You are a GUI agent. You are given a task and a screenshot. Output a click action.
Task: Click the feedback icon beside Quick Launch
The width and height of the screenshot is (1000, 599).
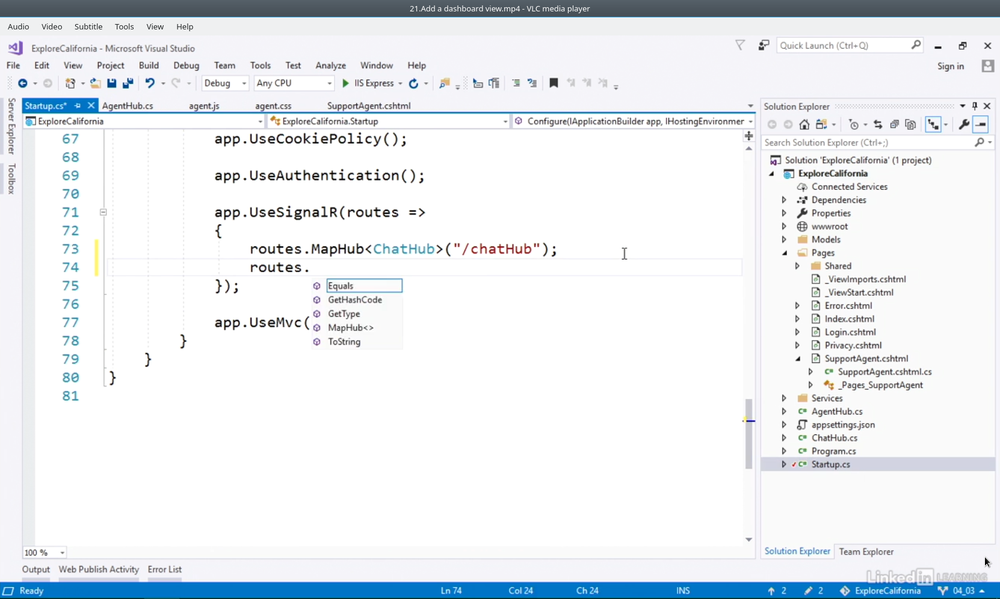(764, 45)
